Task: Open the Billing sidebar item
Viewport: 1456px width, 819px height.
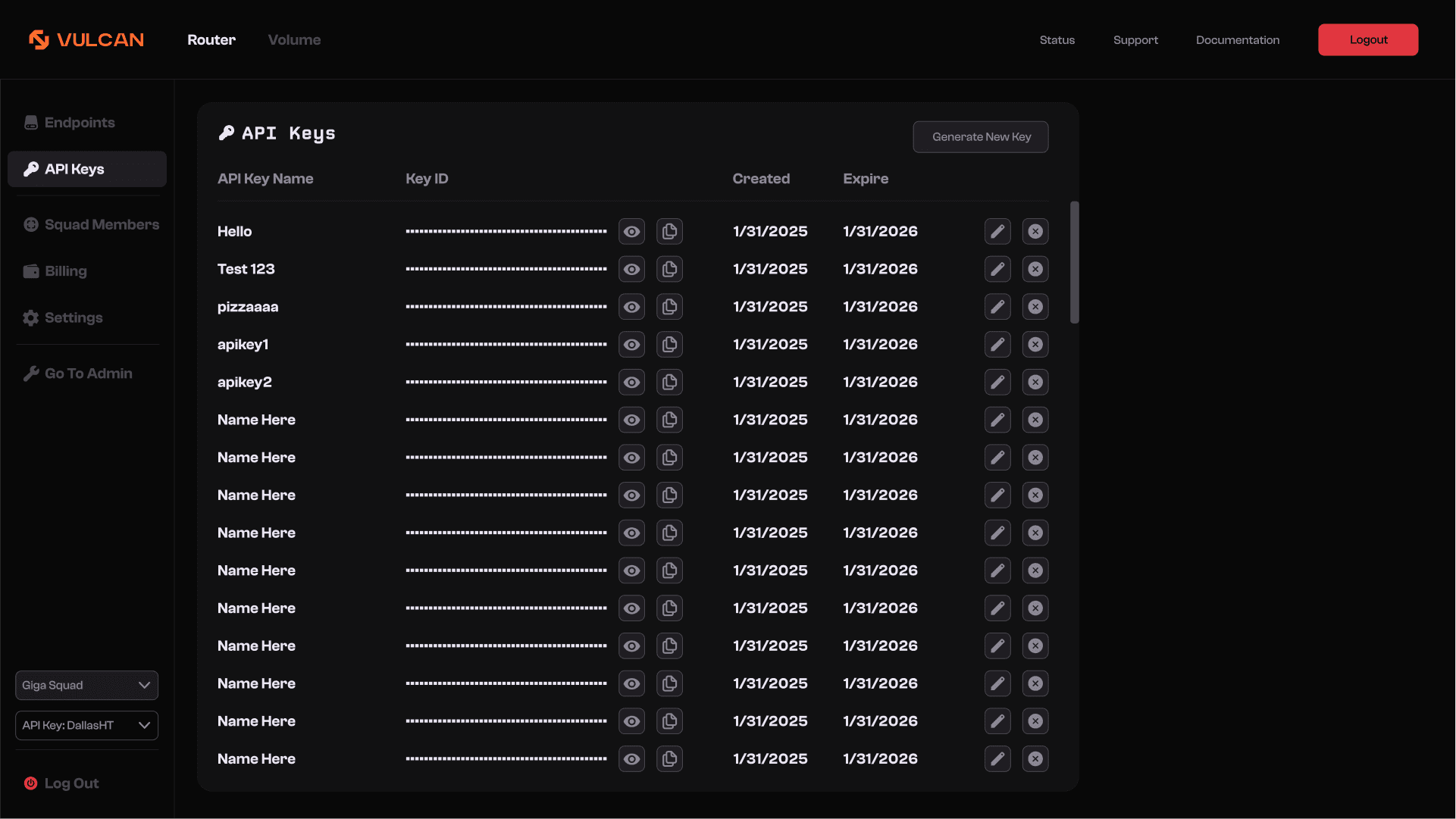Action: click(65, 271)
